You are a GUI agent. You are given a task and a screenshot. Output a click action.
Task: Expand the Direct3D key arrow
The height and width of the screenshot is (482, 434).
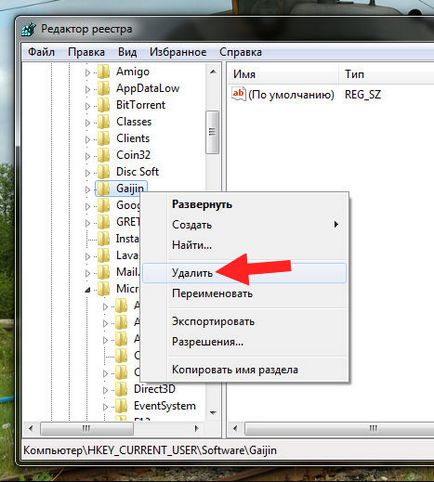pos(105,390)
